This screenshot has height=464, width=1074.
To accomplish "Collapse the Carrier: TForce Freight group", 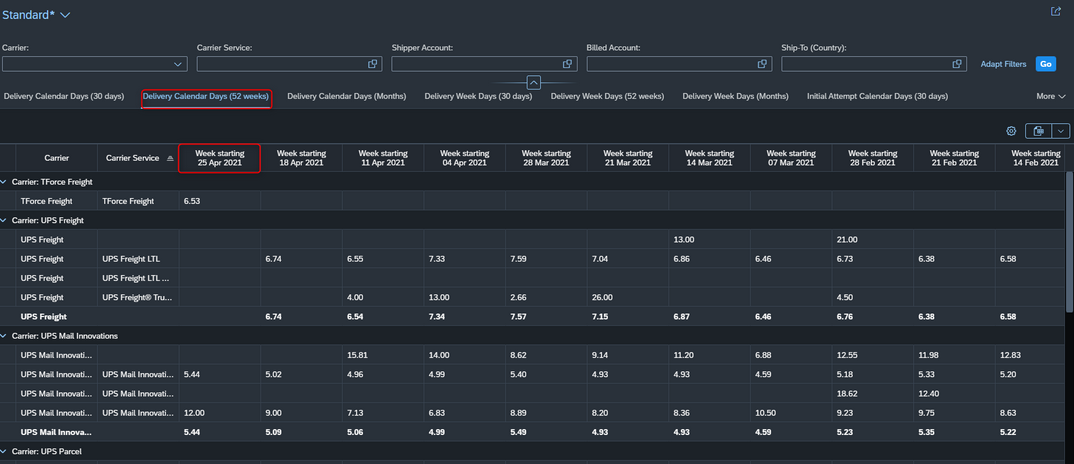I will (x=5, y=182).
